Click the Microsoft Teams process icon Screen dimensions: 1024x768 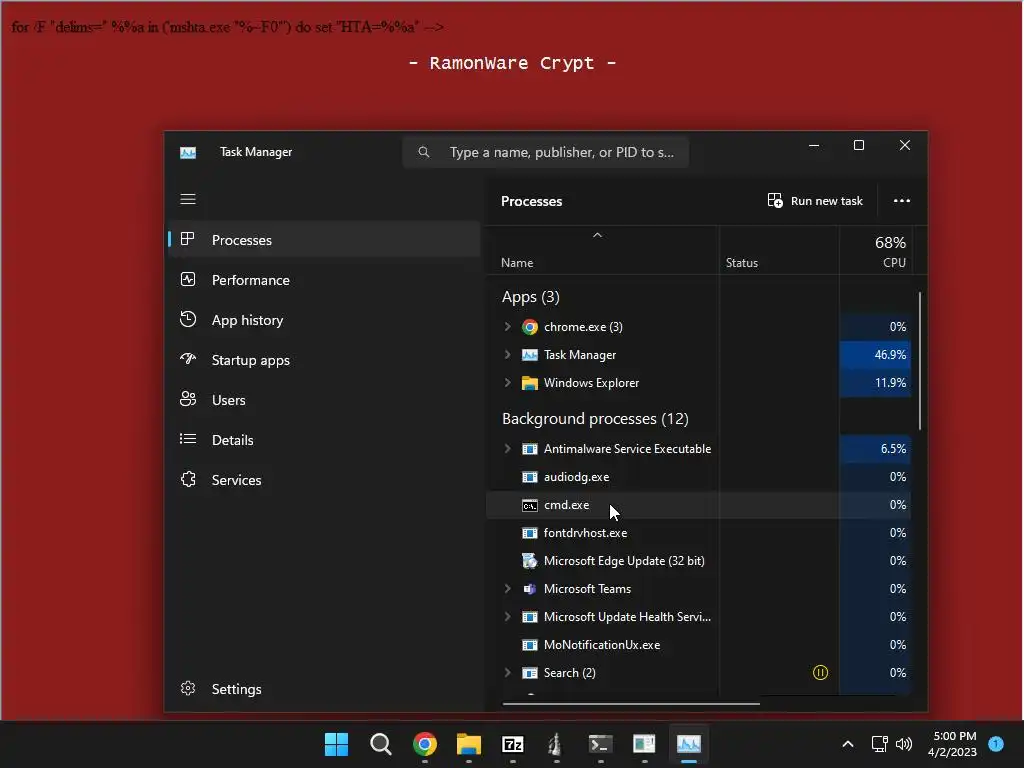pos(530,588)
